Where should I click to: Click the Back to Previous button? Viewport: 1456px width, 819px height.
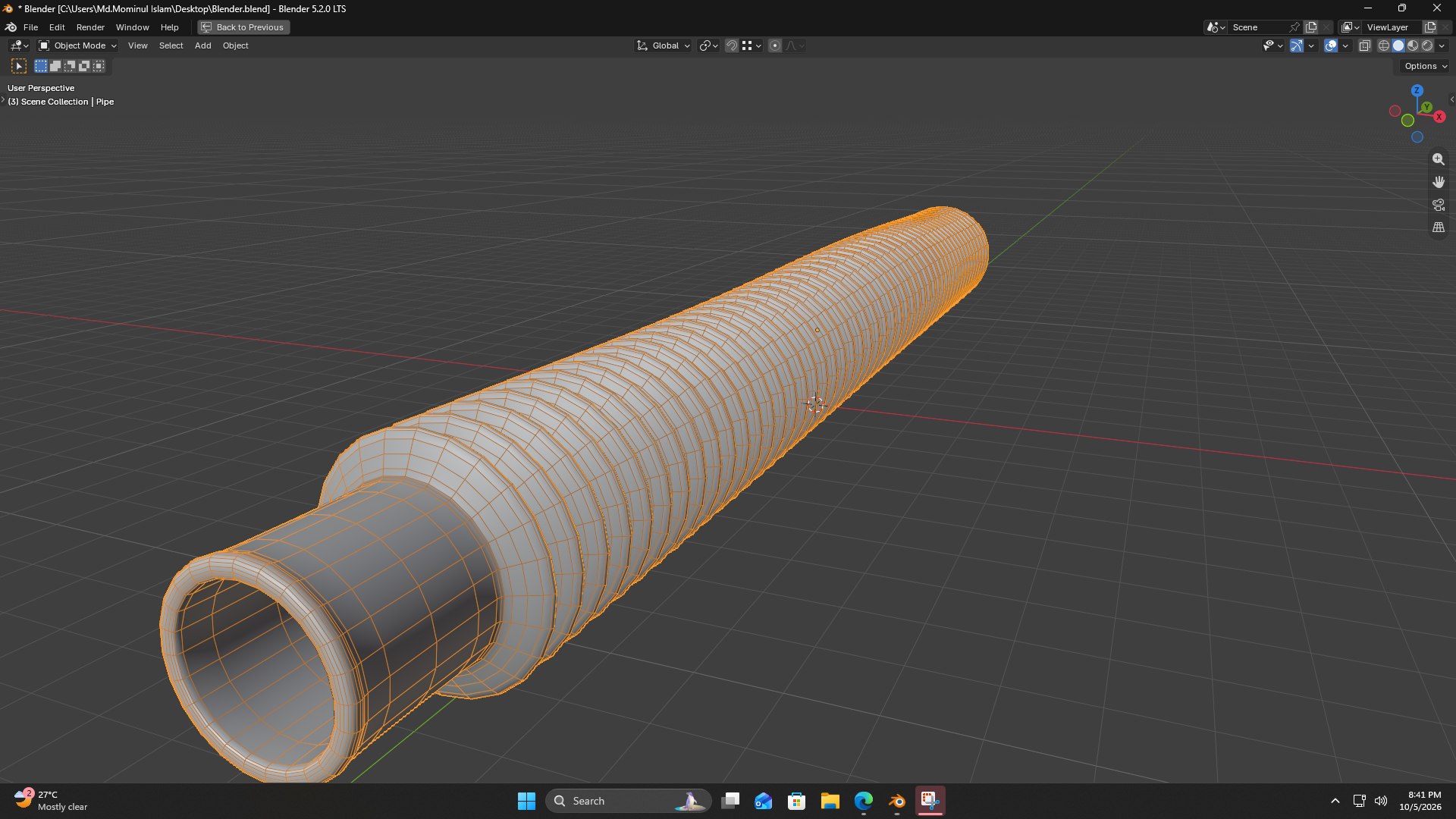243,27
